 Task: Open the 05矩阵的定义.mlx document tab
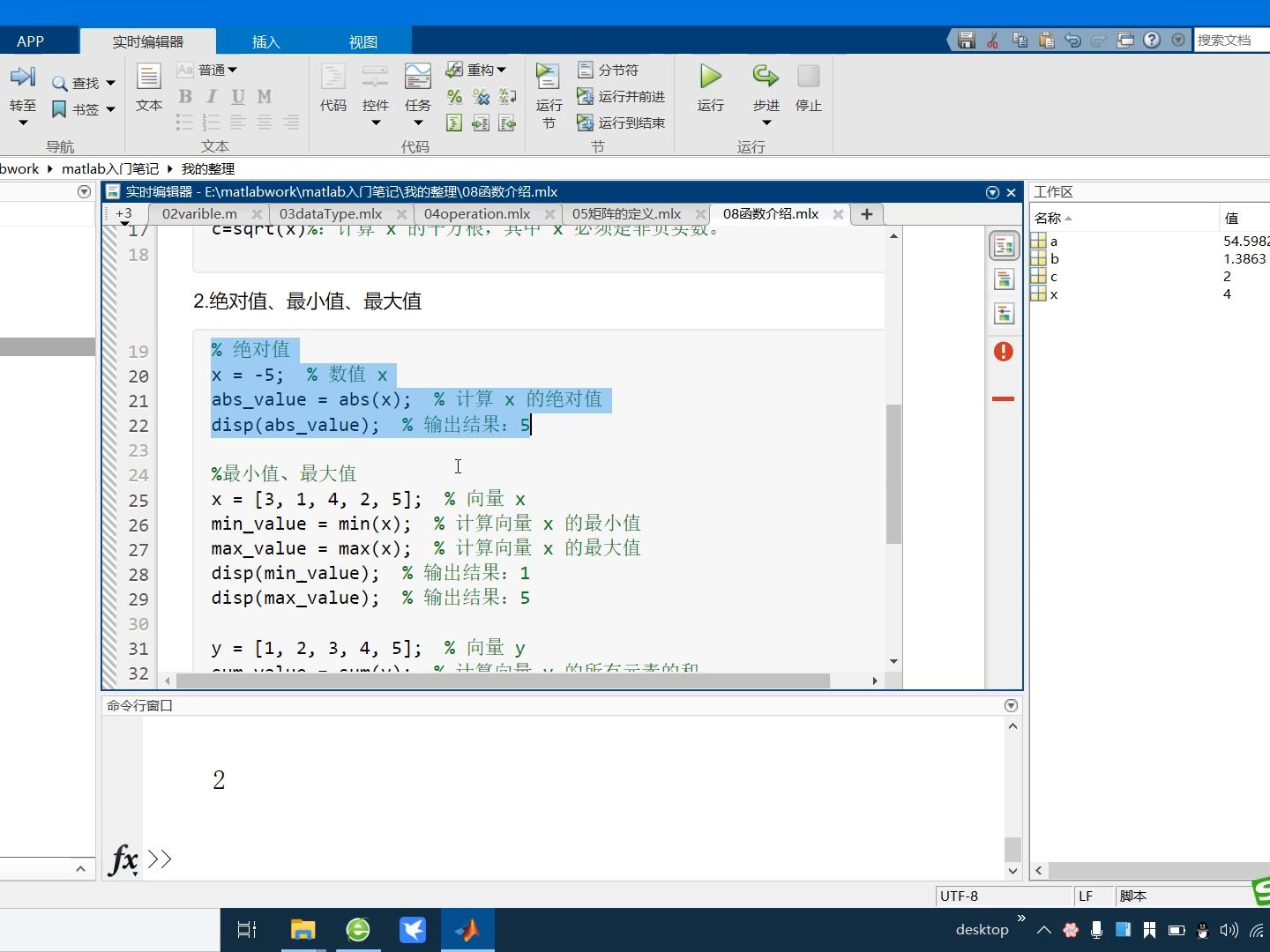coord(626,214)
